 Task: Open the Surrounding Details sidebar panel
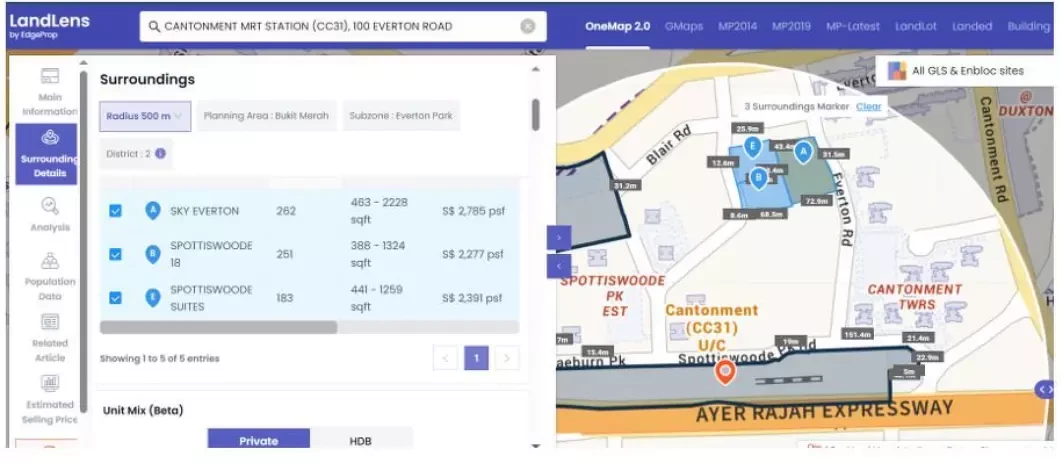pos(47,154)
